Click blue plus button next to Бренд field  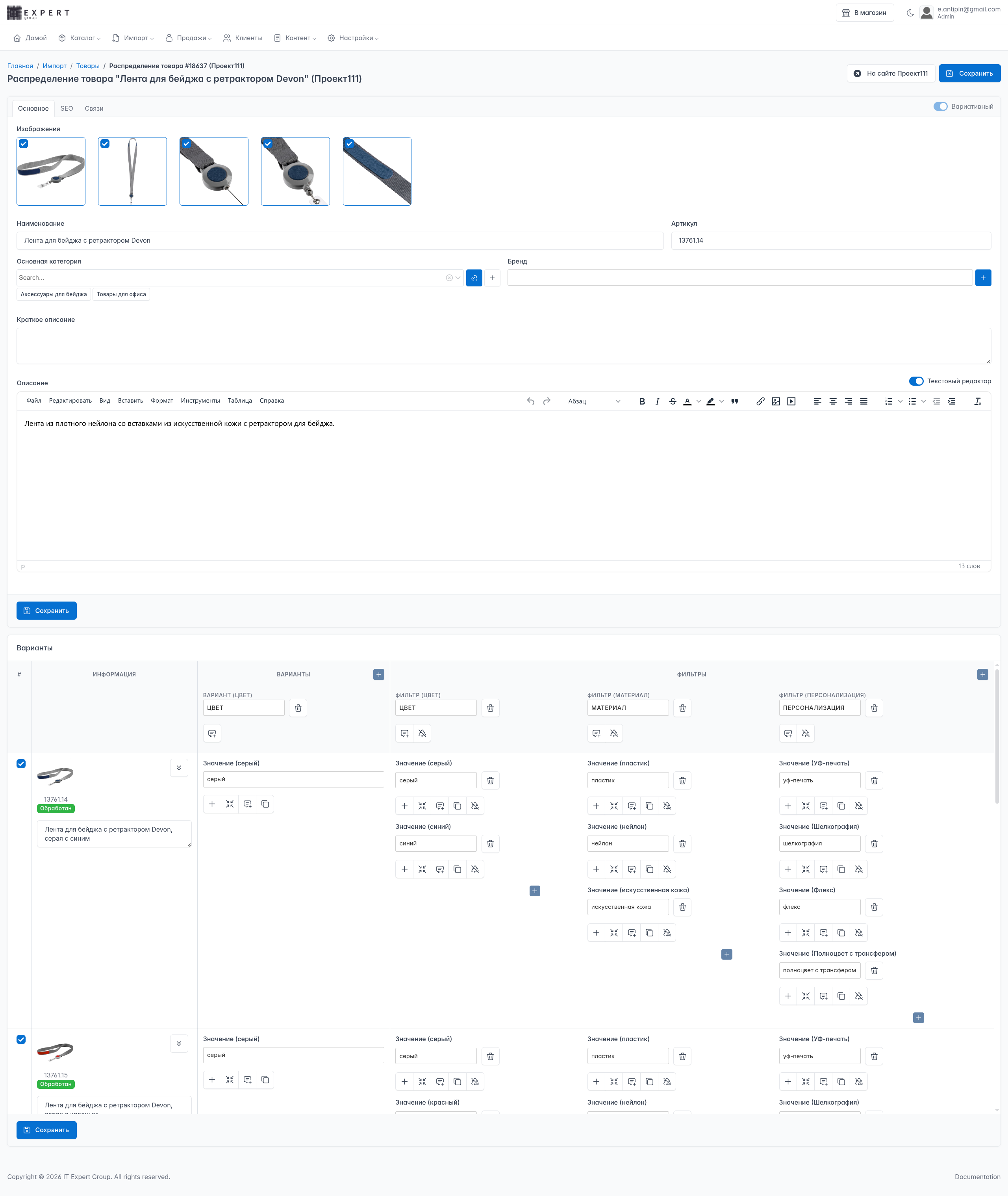pos(983,278)
